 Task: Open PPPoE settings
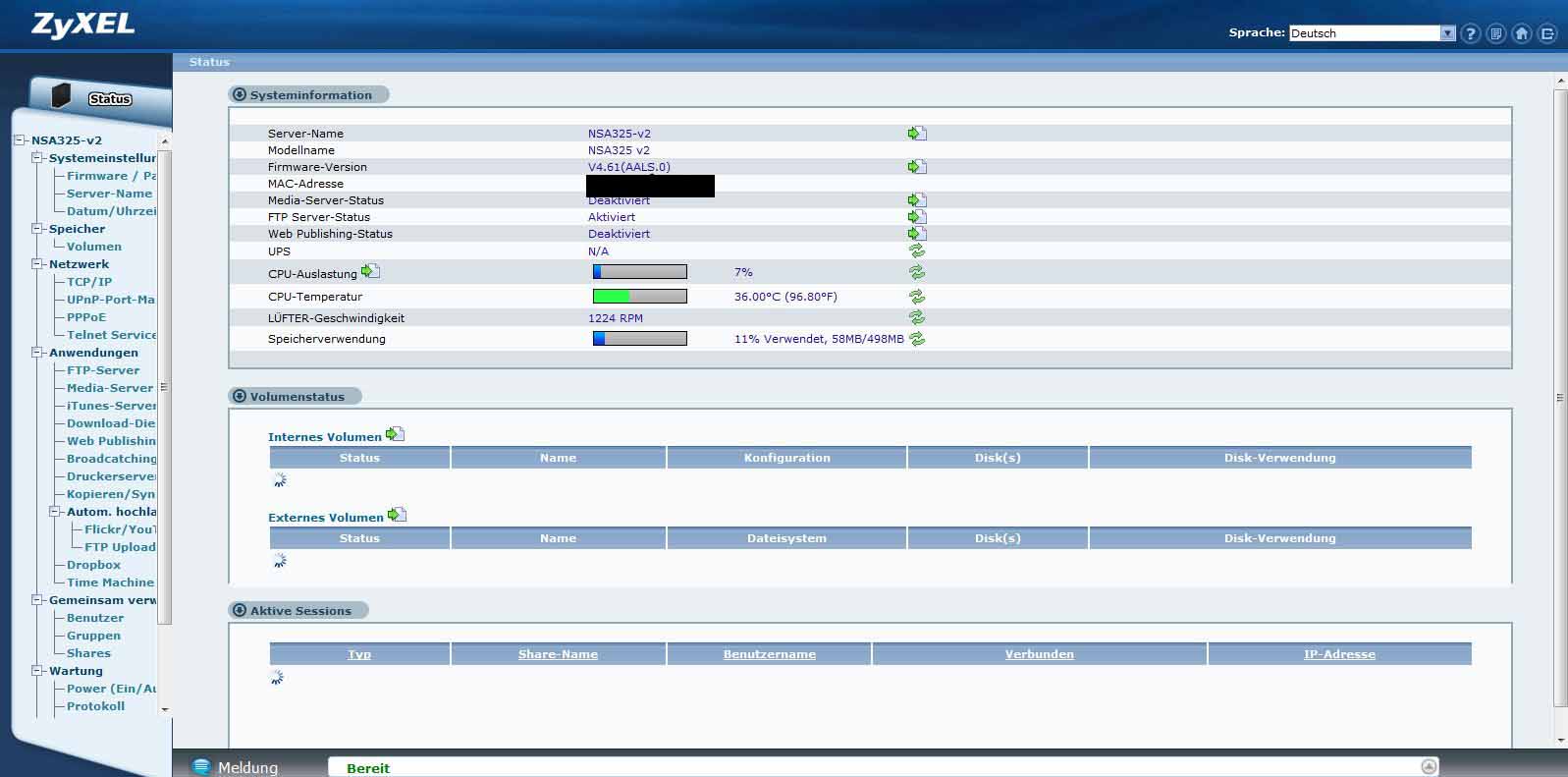[x=86, y=317]
